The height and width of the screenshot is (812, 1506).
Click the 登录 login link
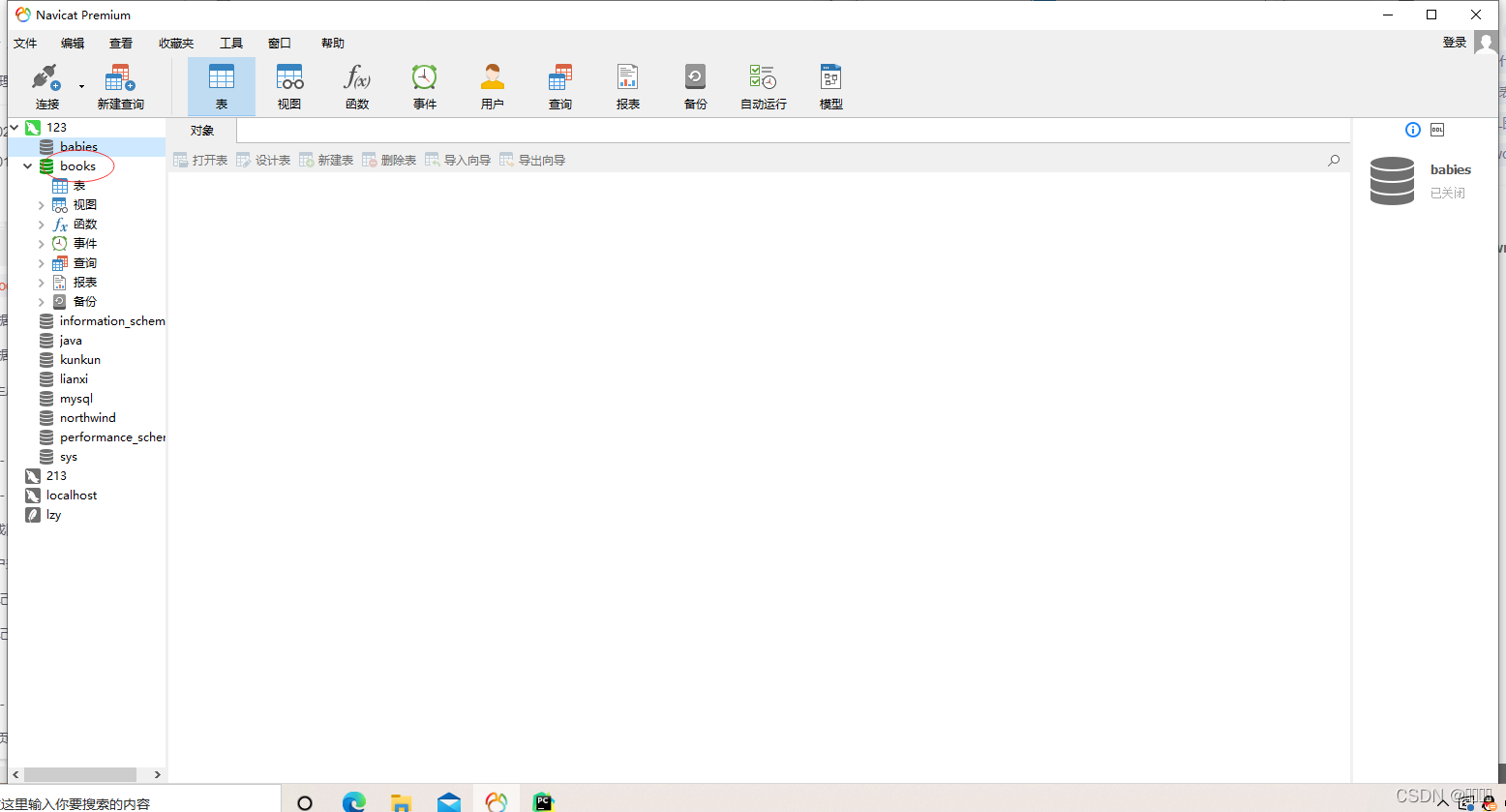point(1455,43)
